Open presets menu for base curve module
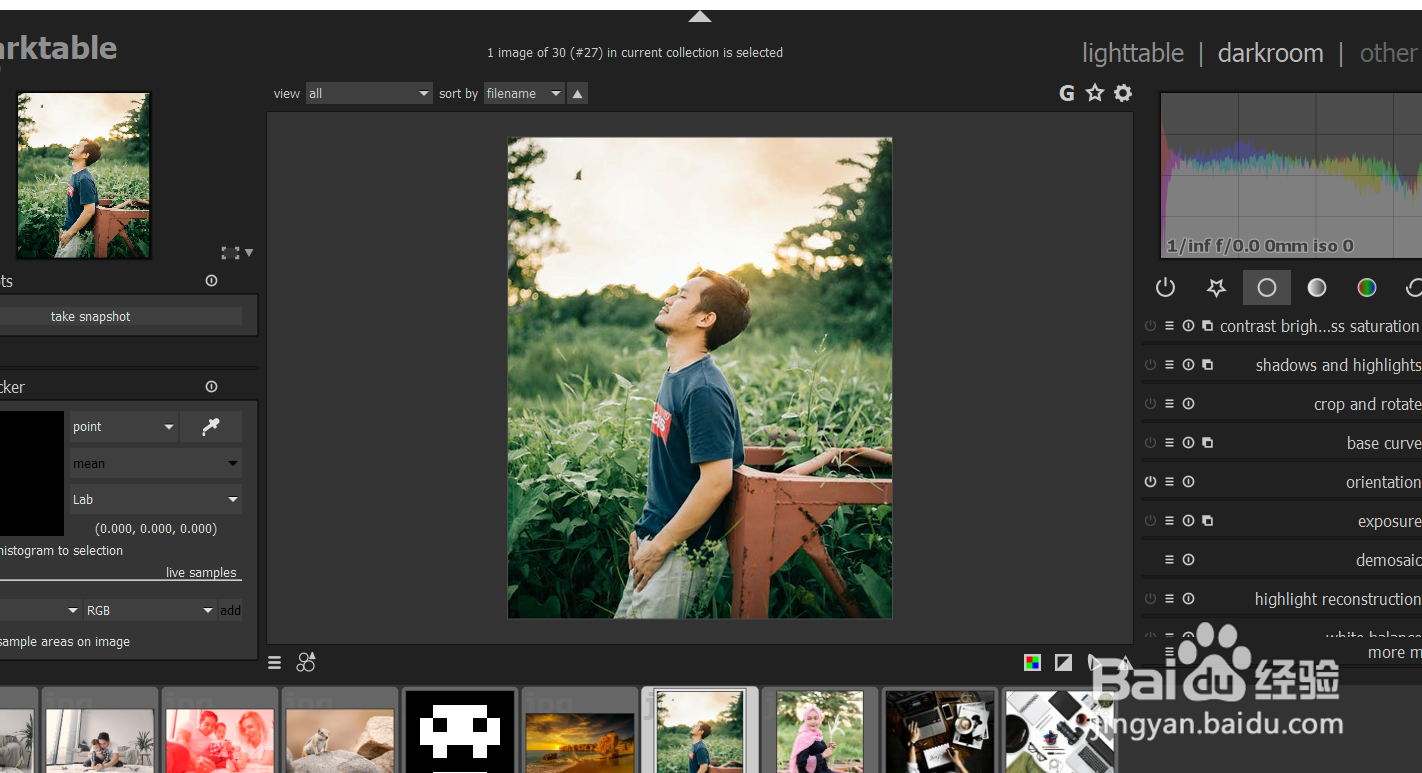Viewport: 1422px width, 773px height. (x=1169, y=443)
